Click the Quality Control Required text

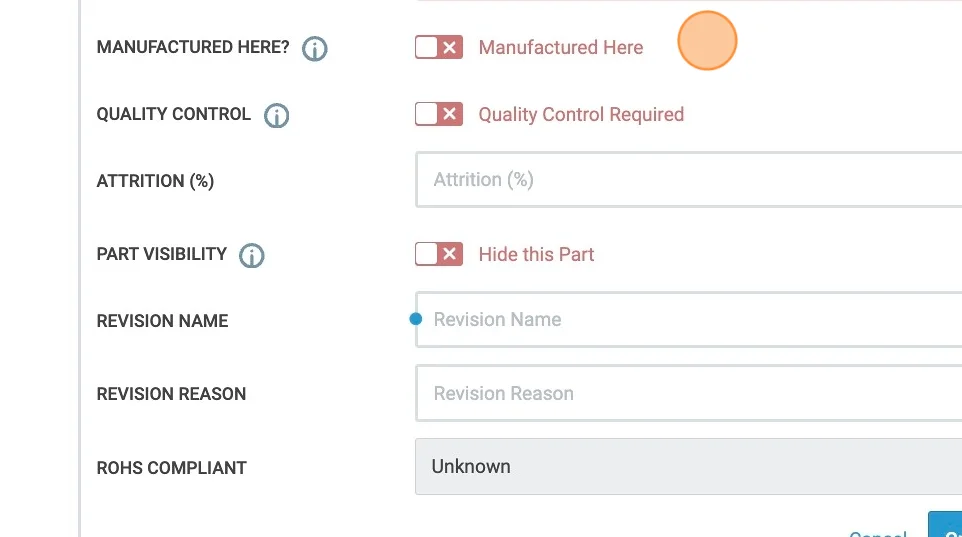tap(581, 115)
